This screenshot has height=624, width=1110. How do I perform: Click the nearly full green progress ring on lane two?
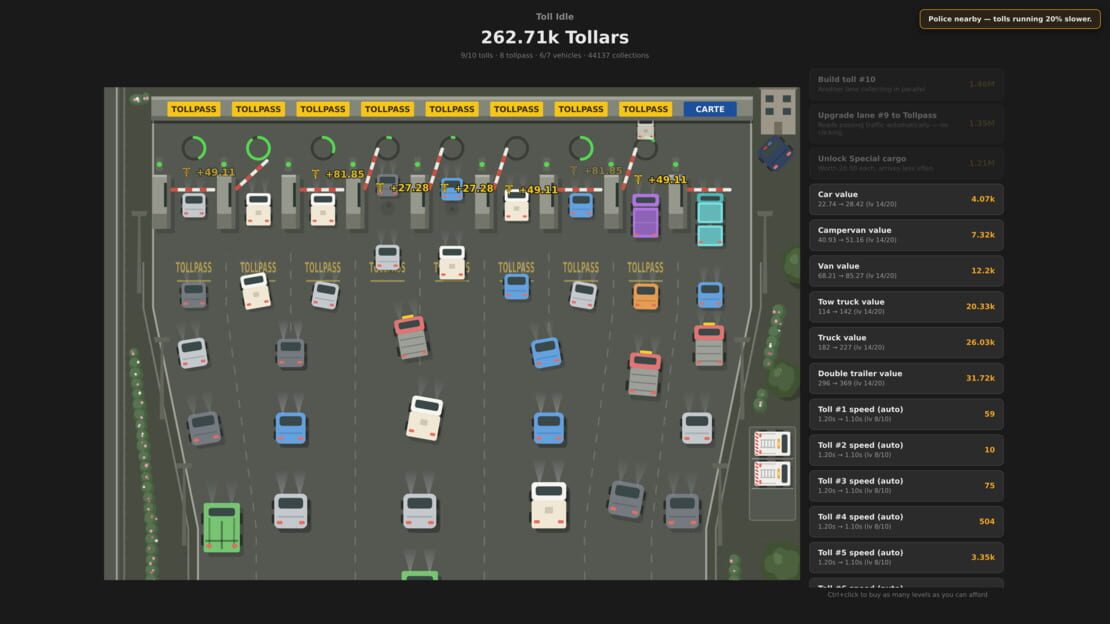258,148
